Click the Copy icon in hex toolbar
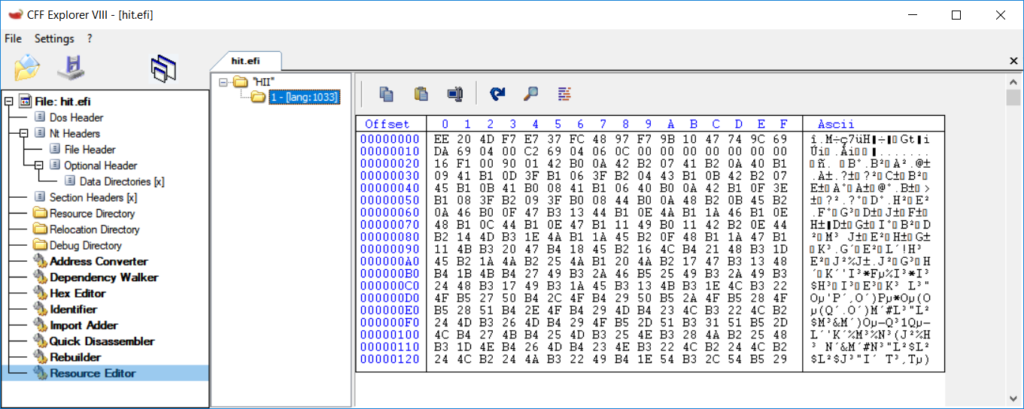 click(x=387, y=94)
